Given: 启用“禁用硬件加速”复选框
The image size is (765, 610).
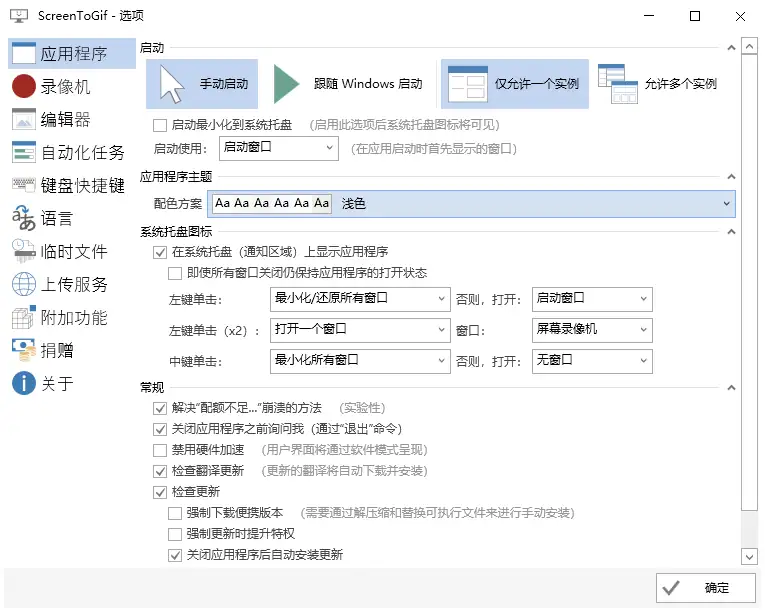Looking at the screenshot, I should [160, 450].
